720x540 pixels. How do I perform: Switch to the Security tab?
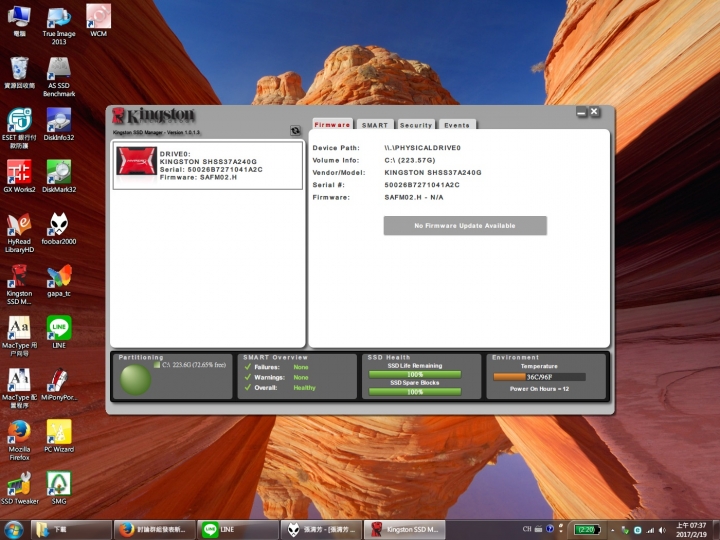click(416, 125)
